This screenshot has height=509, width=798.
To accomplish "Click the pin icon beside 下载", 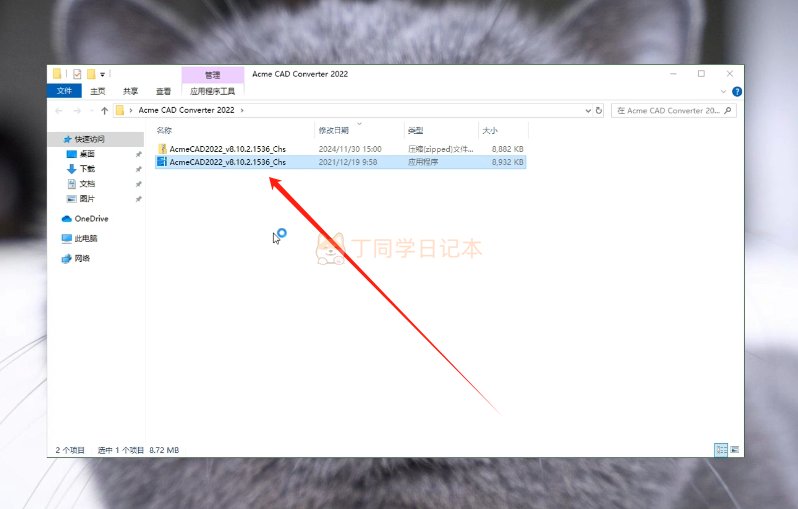I will (x=138, y=169).
